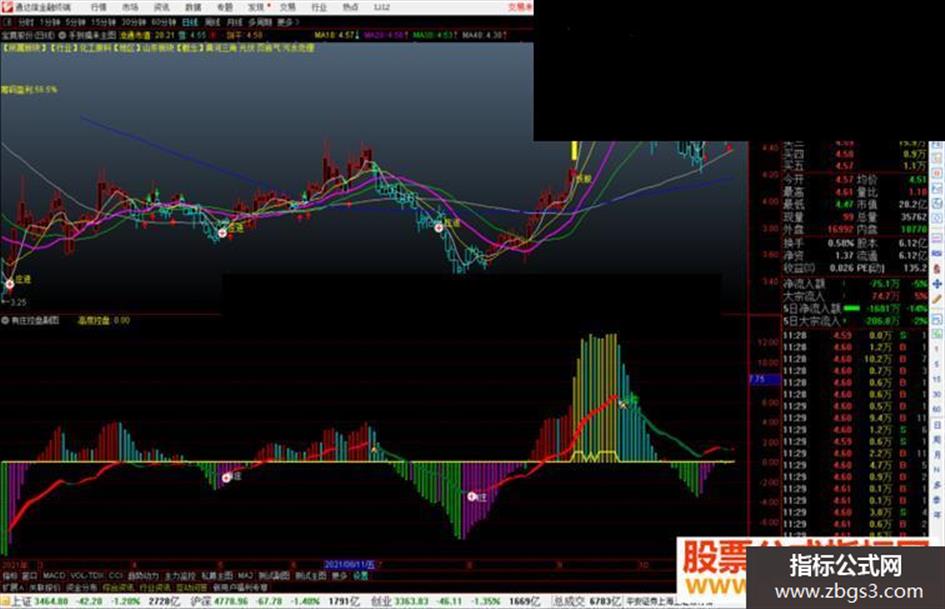Click the red figure icon in right toolbar
Viewport: 945px width, 609px height.
937,268
